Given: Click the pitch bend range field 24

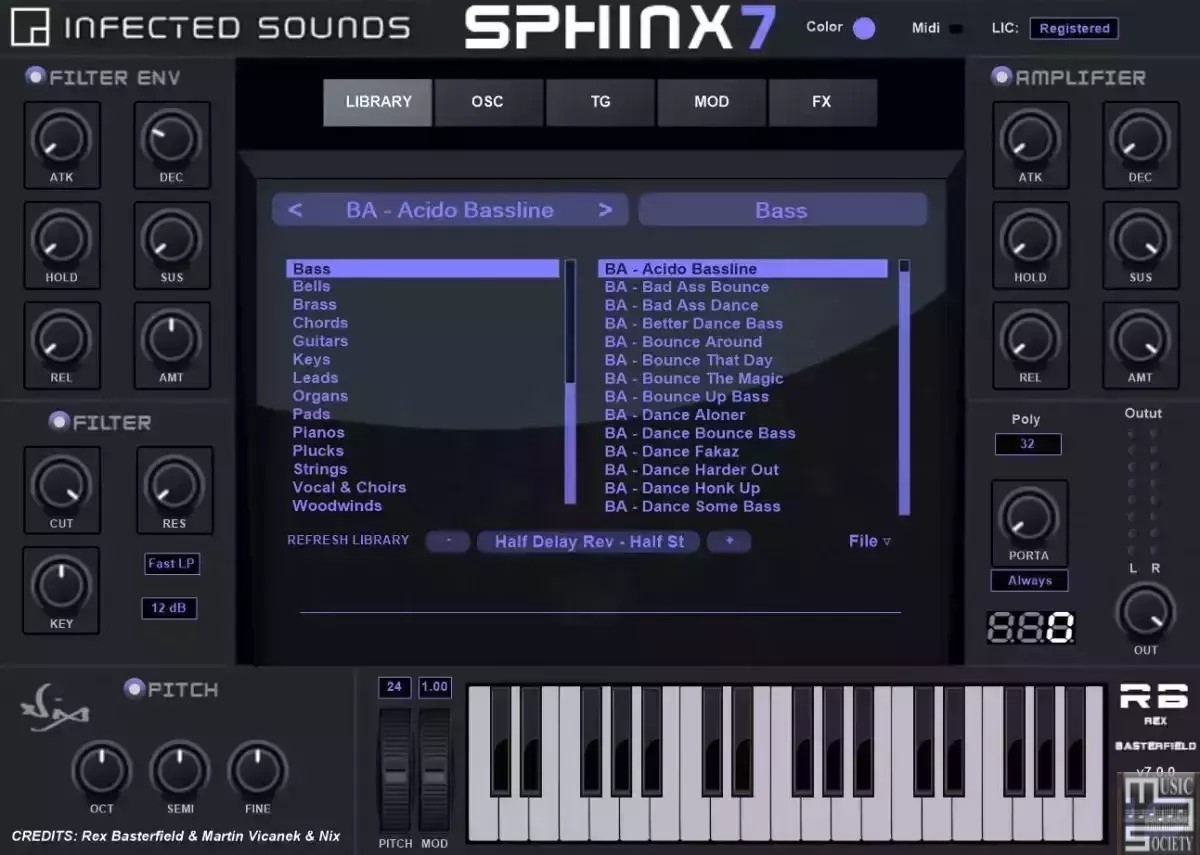Looking at the screenshot, I should [394, 687].
